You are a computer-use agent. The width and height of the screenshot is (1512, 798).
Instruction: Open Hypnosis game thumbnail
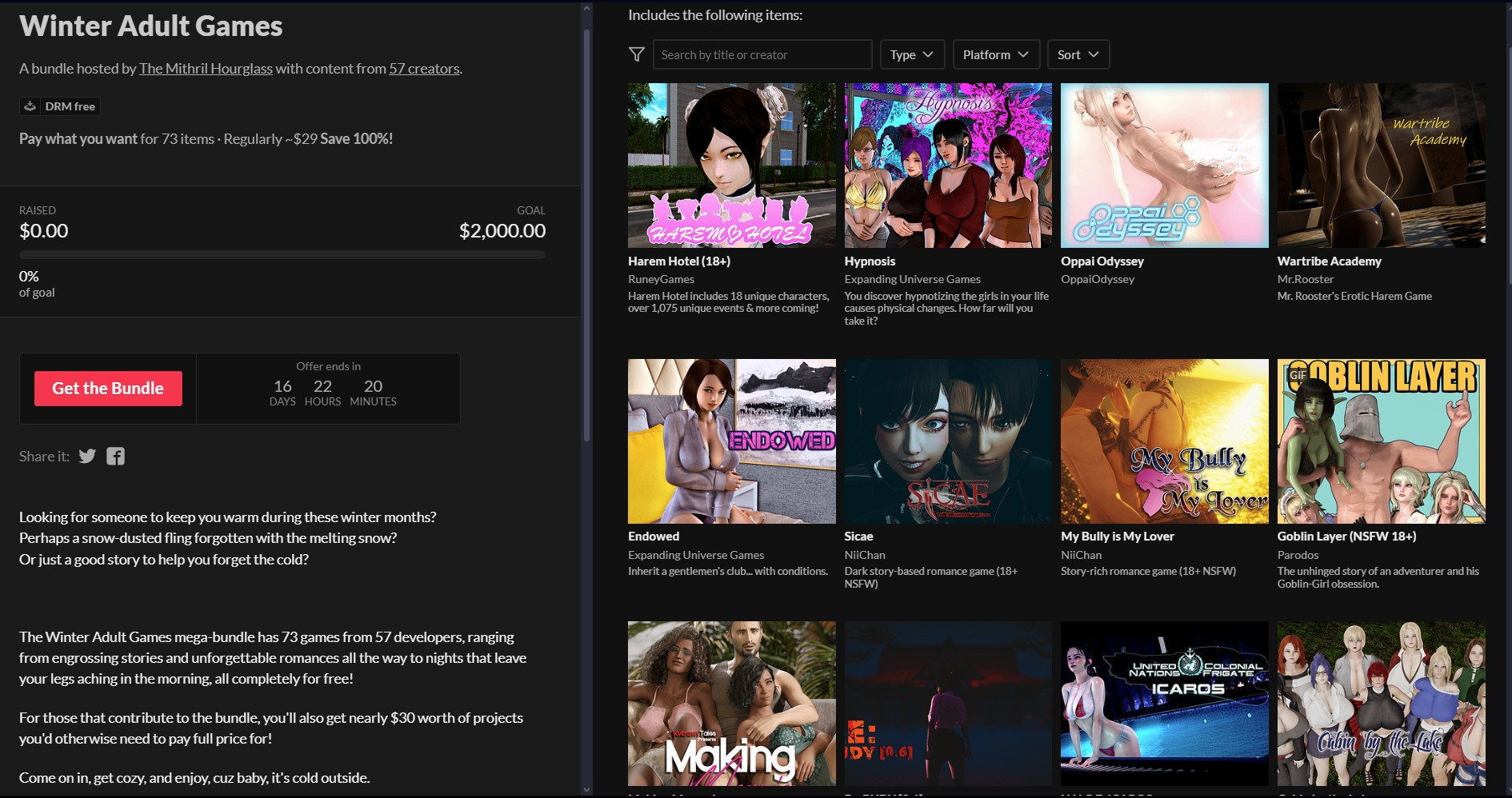(948, 166)
